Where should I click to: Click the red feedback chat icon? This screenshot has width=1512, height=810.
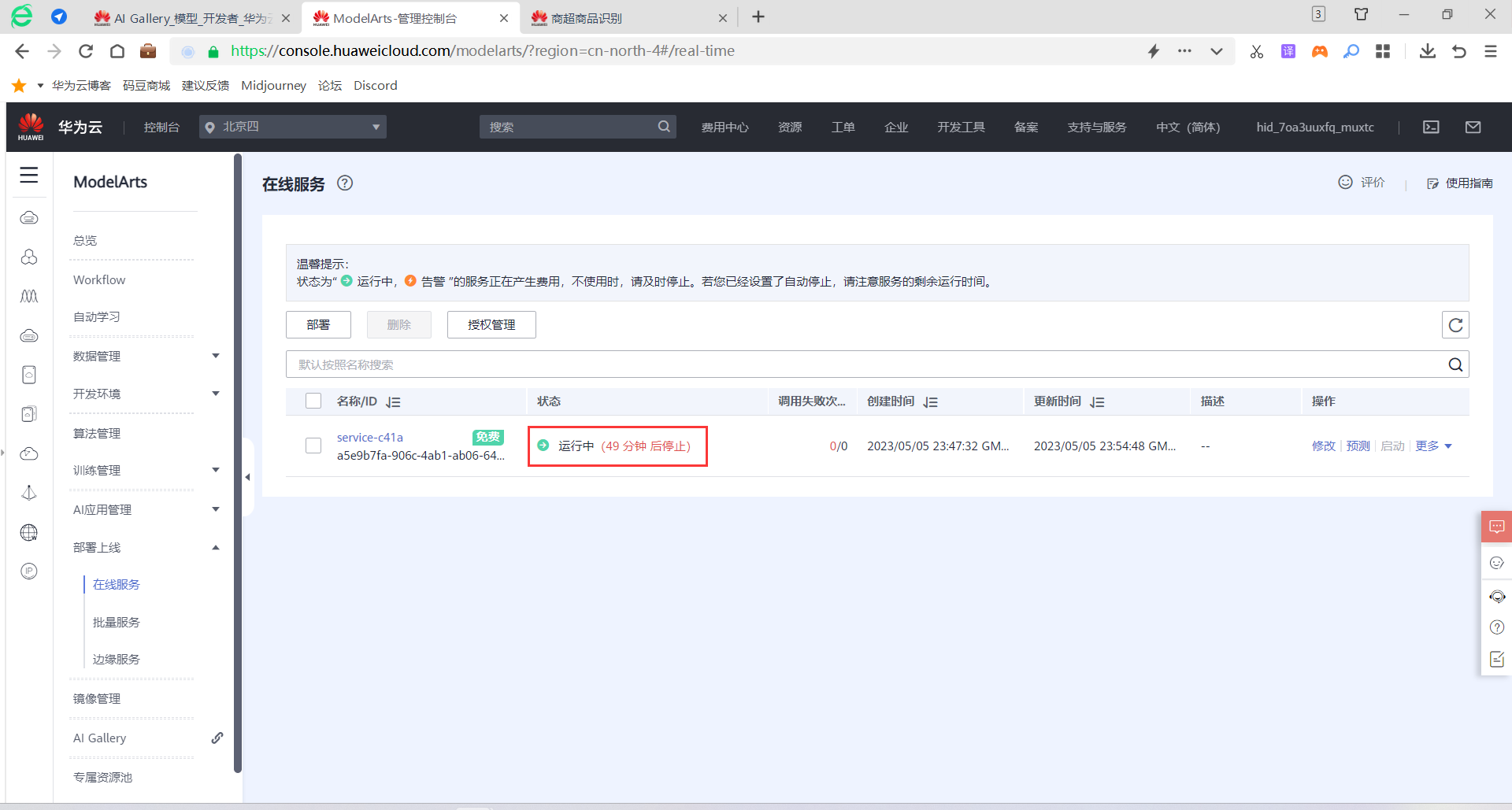pos(1496,527)
